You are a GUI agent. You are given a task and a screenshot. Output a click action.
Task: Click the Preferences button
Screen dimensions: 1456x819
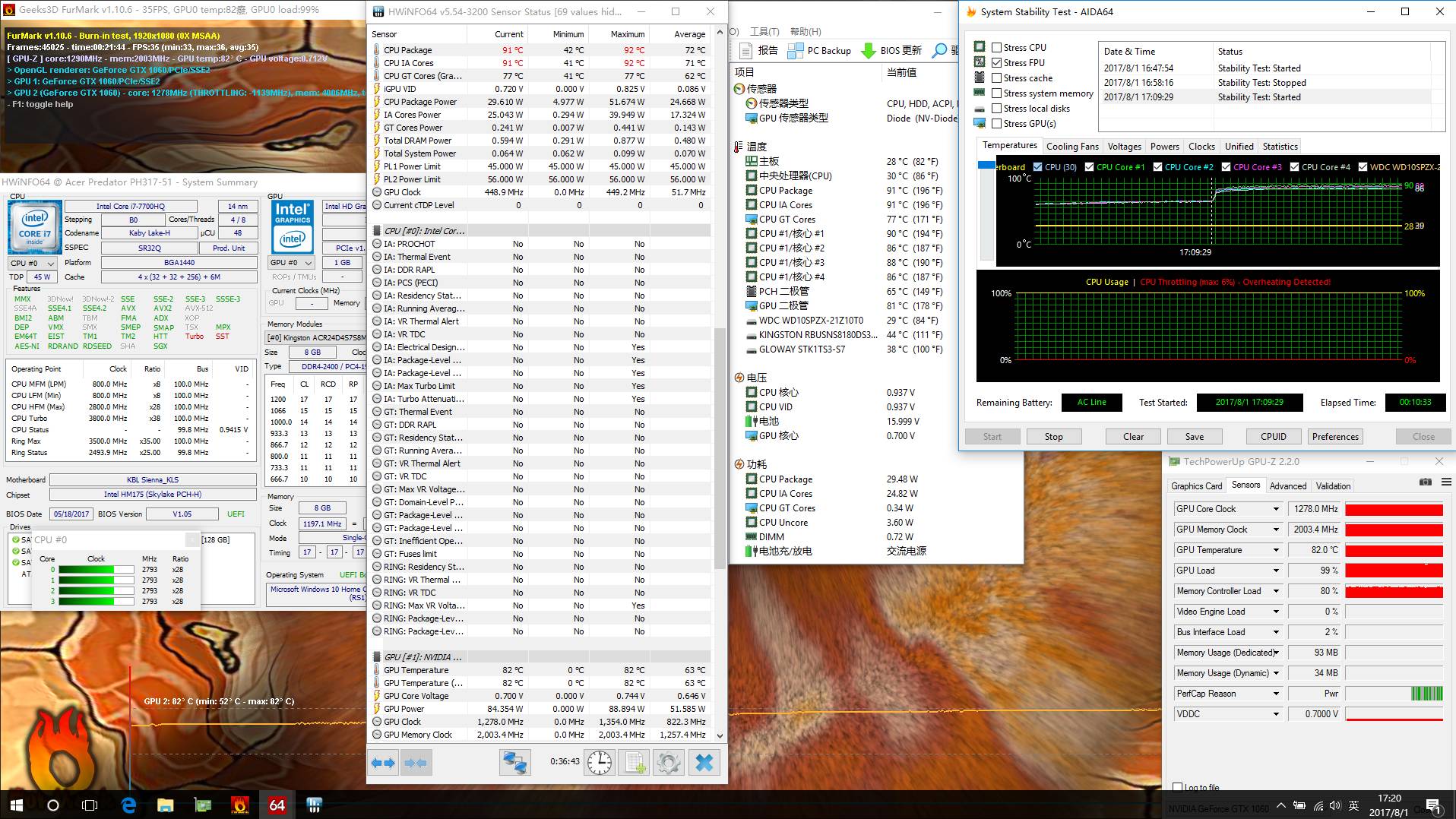(1334, 437)
